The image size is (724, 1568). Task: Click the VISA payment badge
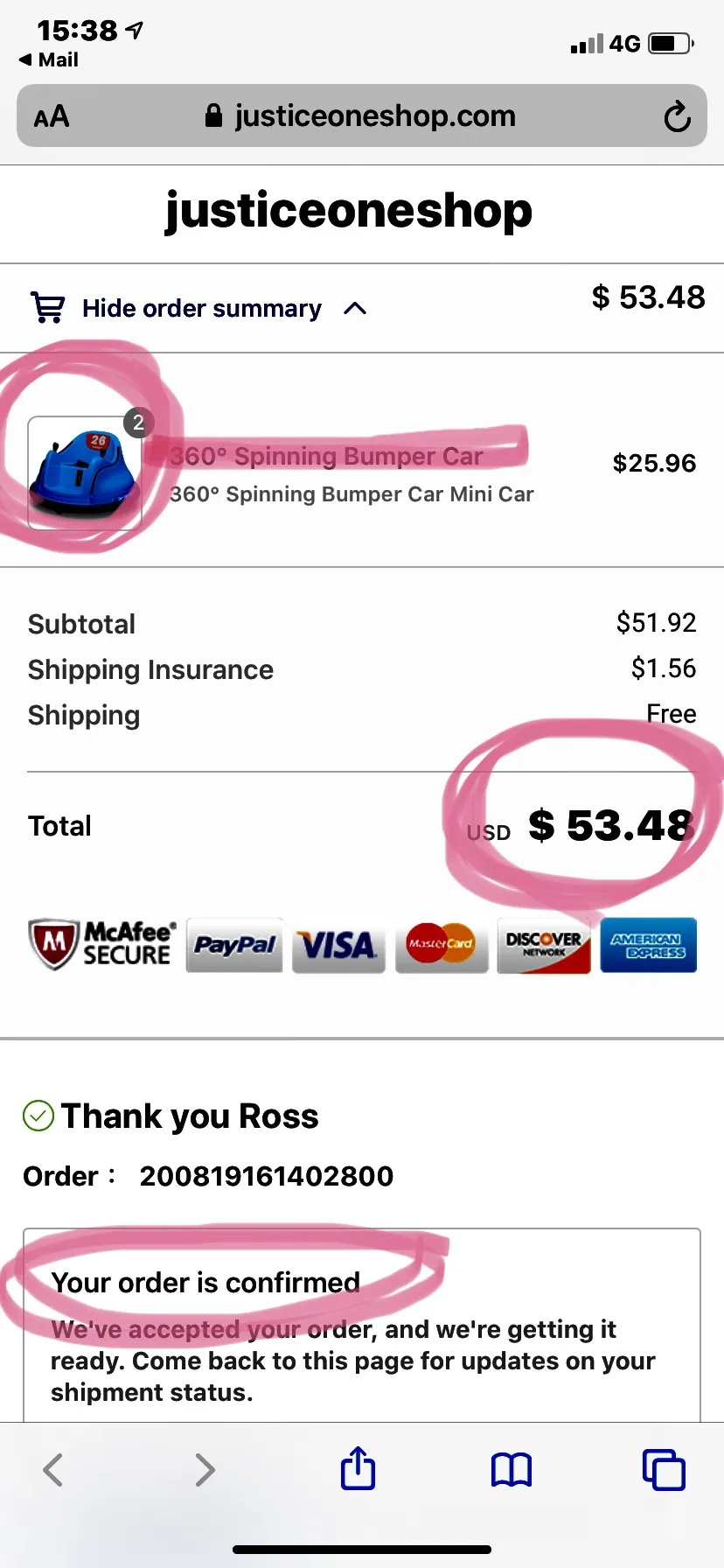pyautogui.click(x=338, y=945)
